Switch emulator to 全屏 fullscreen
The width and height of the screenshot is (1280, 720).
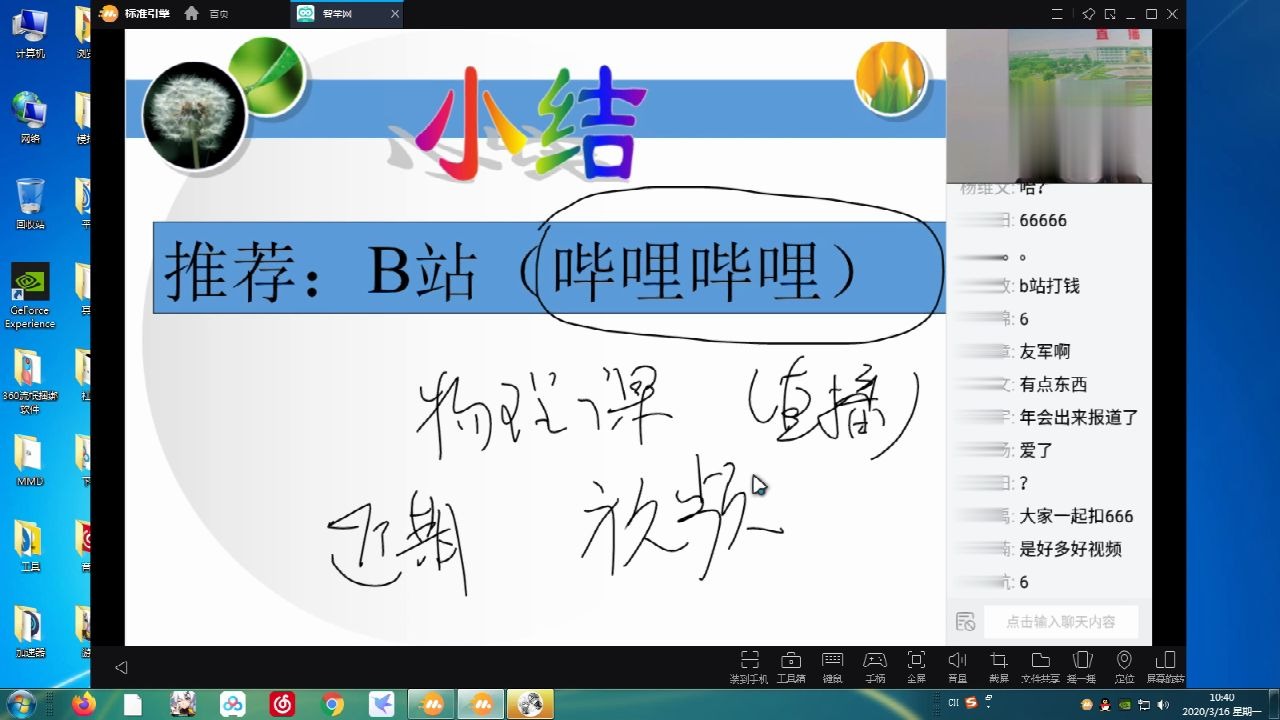point(916,666)
